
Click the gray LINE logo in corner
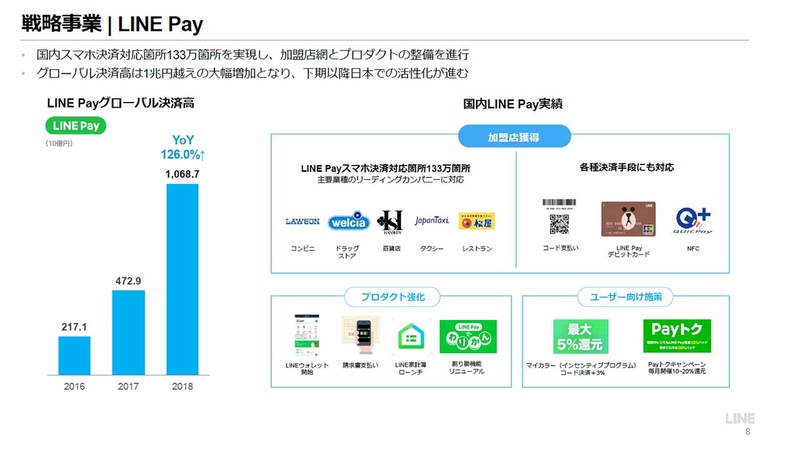(740, 419)
